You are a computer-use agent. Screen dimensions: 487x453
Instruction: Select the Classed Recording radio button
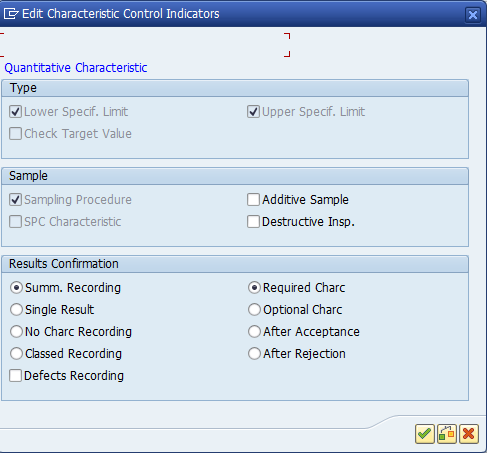[x=16, y=354]
